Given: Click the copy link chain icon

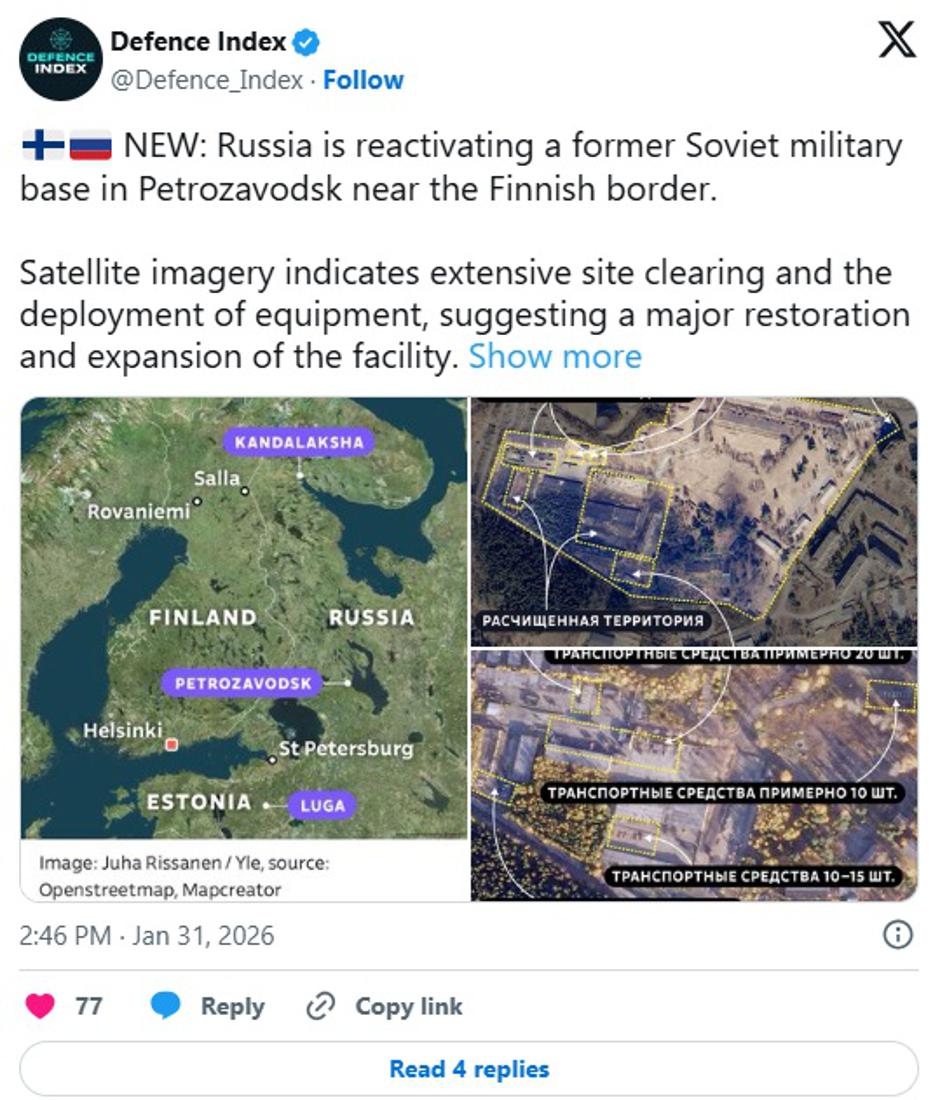Looking at the screenshot, I should tap(320, 1006).
